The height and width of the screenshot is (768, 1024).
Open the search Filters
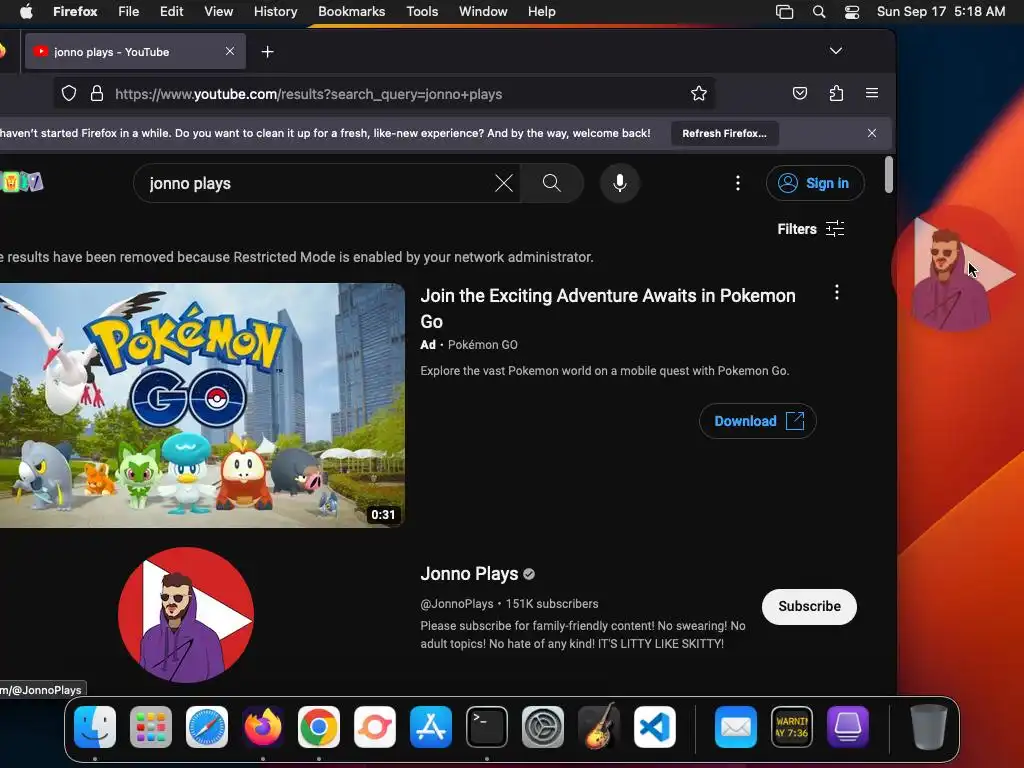810,229
